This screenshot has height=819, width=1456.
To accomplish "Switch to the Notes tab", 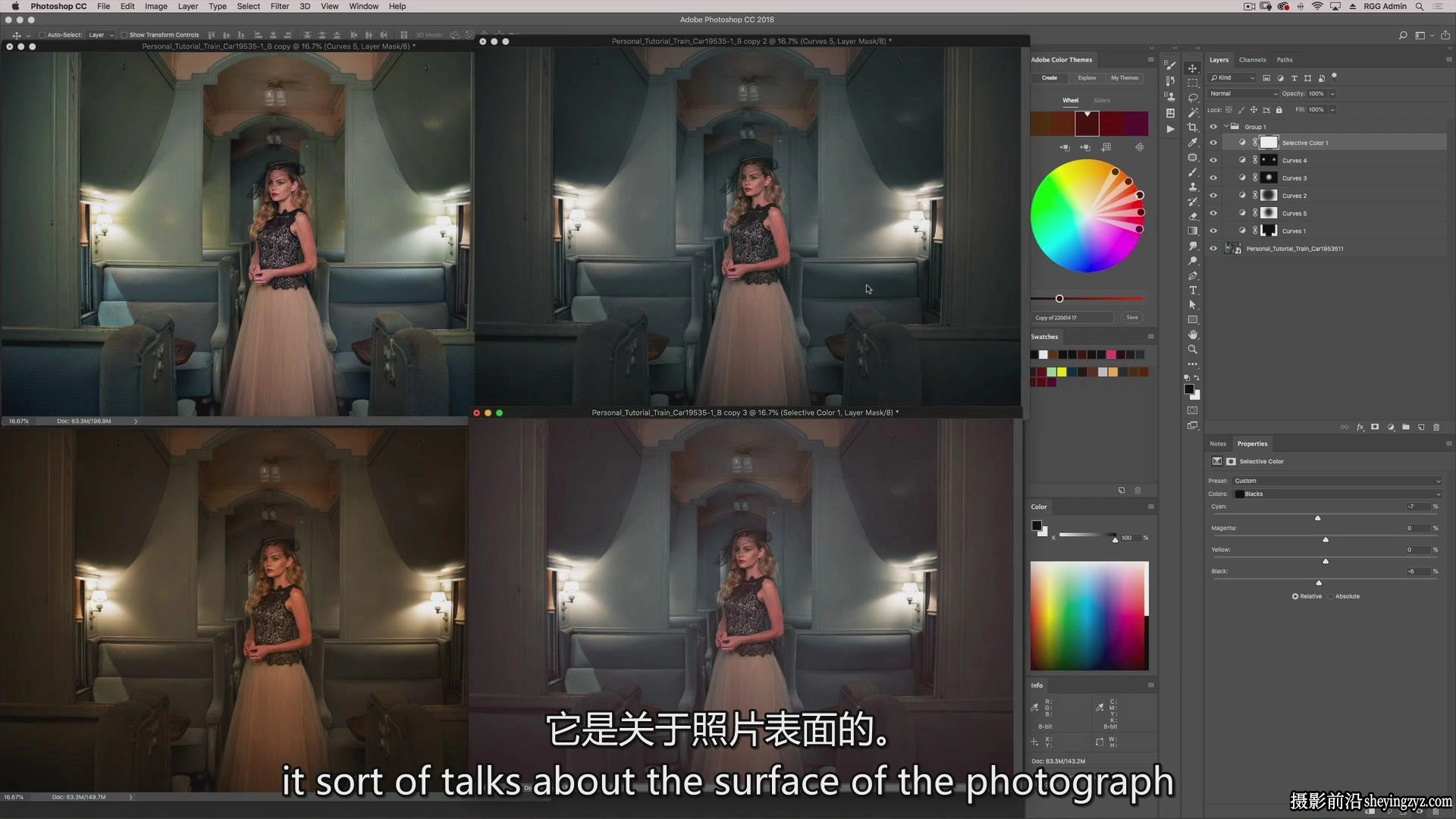I will (1218, 444).
